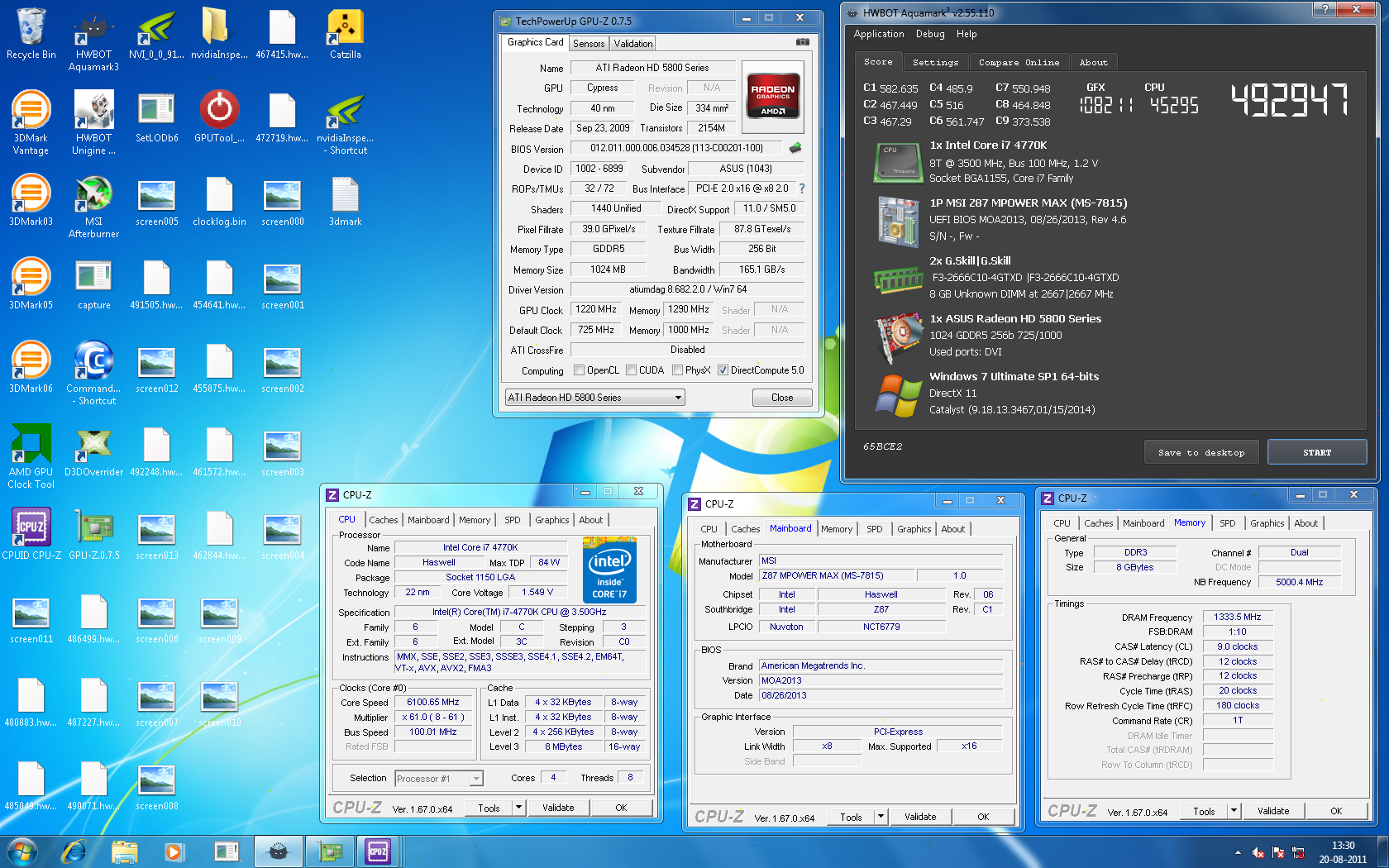Open Processor #1 selection dropdown in CPU-Z

click(439, 779)
